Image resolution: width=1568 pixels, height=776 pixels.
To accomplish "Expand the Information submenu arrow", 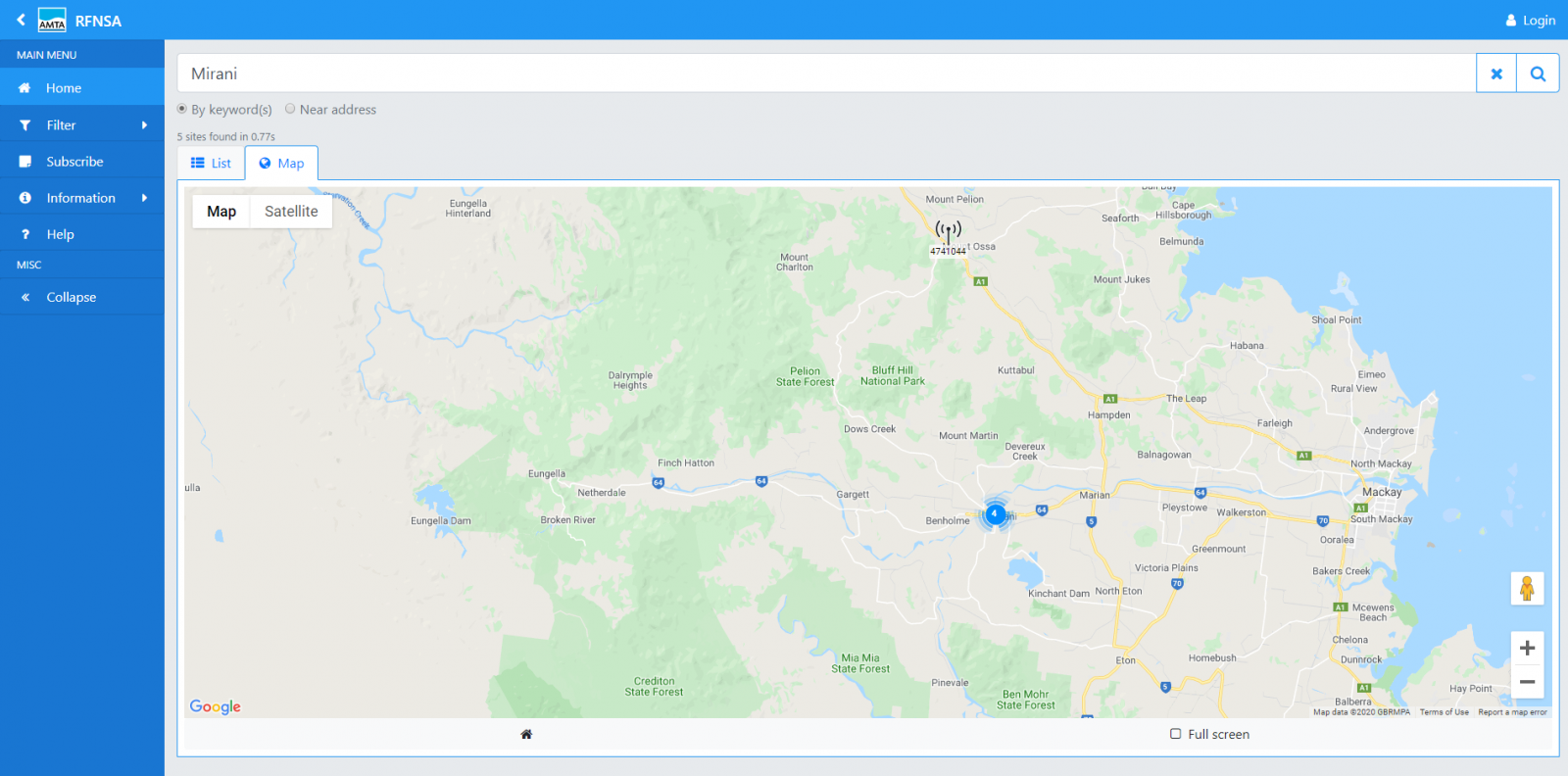I will pos(144,198).
